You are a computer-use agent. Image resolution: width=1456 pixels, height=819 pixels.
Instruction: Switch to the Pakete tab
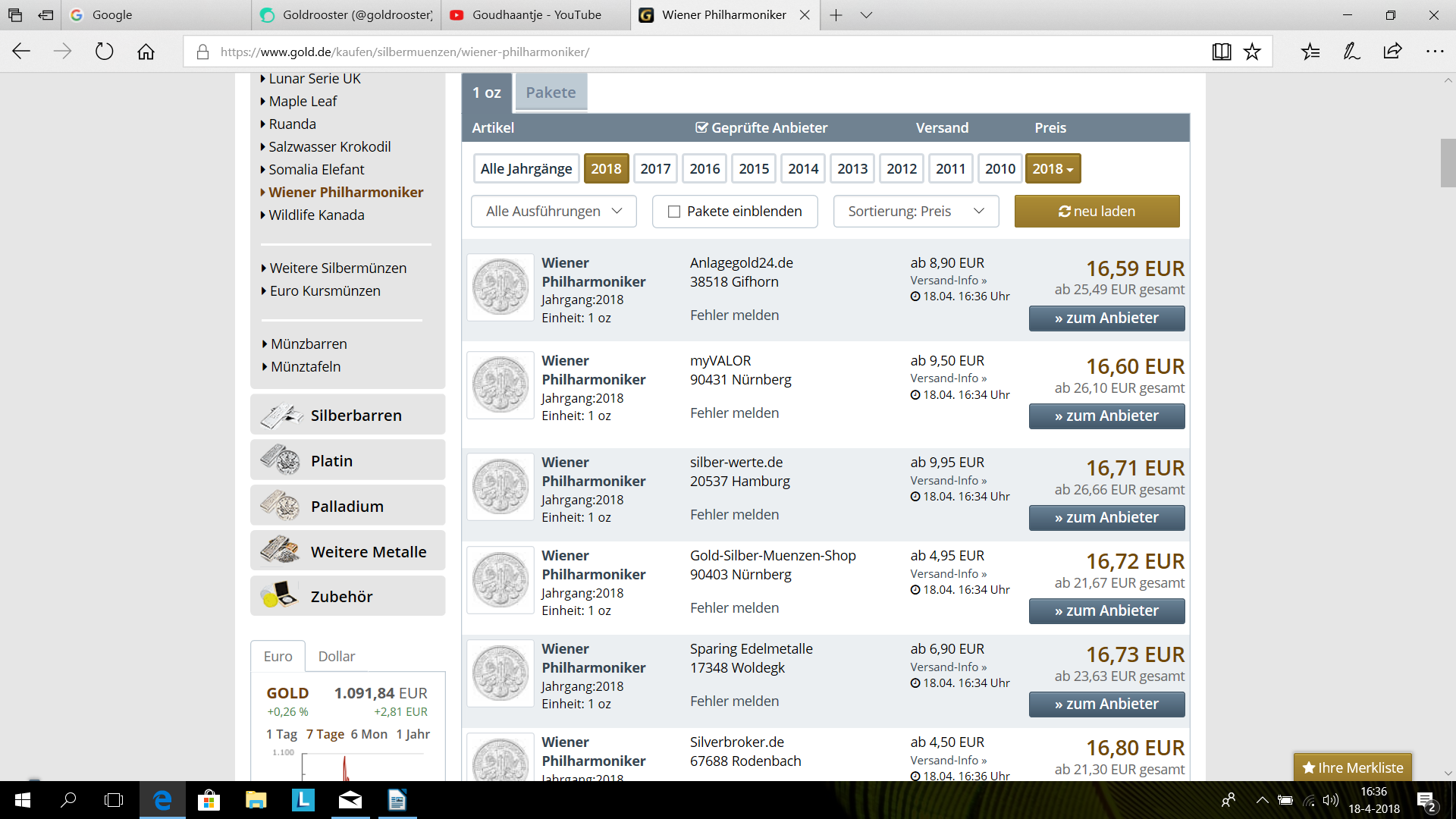click(551, 93)
